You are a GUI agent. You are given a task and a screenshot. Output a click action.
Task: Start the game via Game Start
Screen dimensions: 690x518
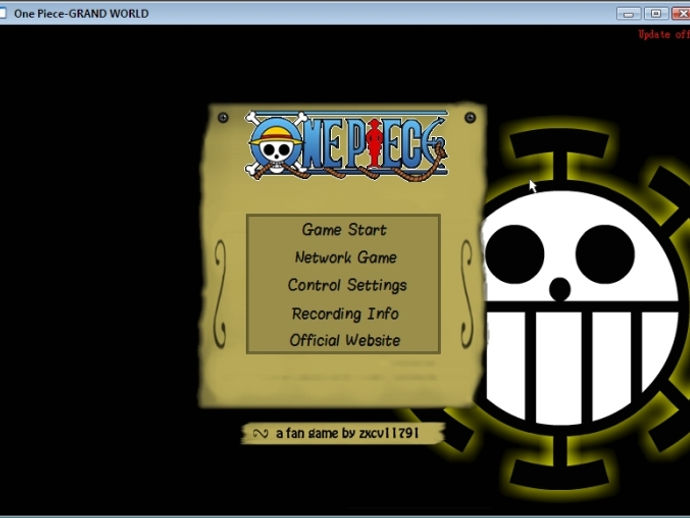344,230
